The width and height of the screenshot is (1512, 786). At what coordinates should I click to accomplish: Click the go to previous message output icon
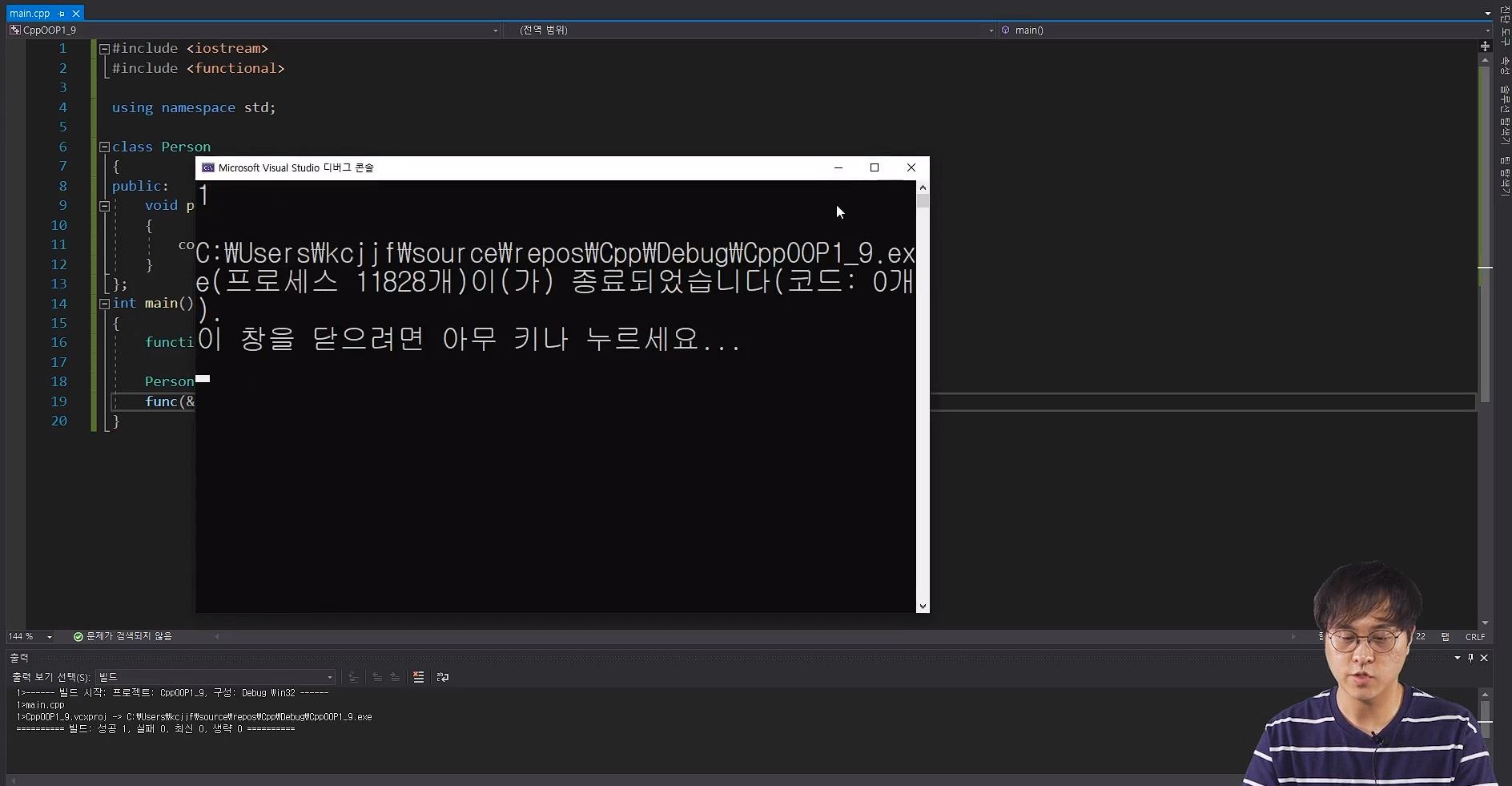(x=377, y=677)
